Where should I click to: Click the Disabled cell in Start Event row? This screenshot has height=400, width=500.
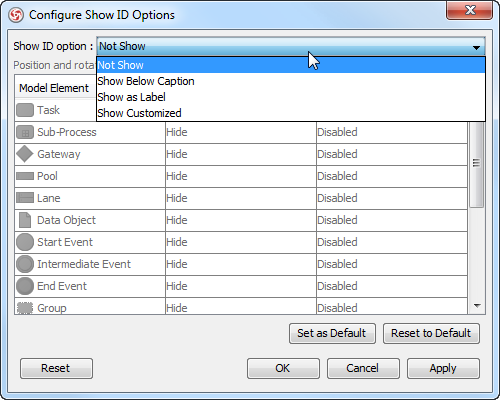coord(392,242)
